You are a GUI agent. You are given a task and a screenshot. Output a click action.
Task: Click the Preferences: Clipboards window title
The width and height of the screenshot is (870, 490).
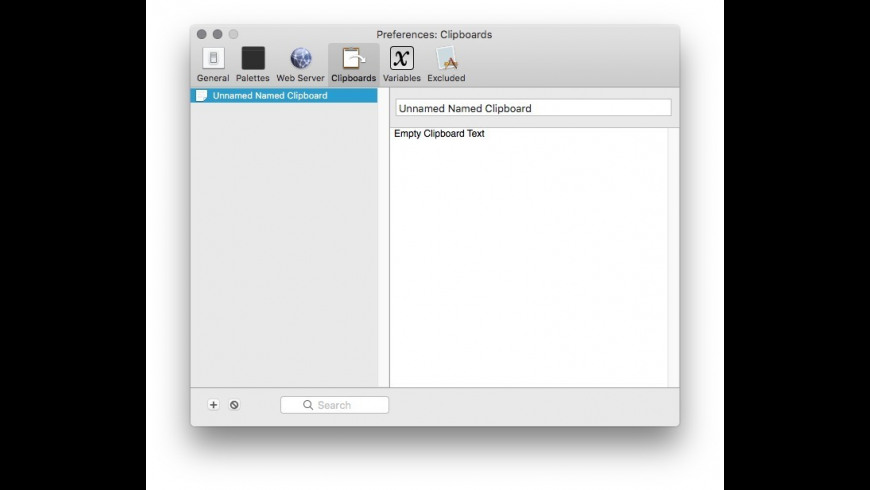(x=434, y=34)
